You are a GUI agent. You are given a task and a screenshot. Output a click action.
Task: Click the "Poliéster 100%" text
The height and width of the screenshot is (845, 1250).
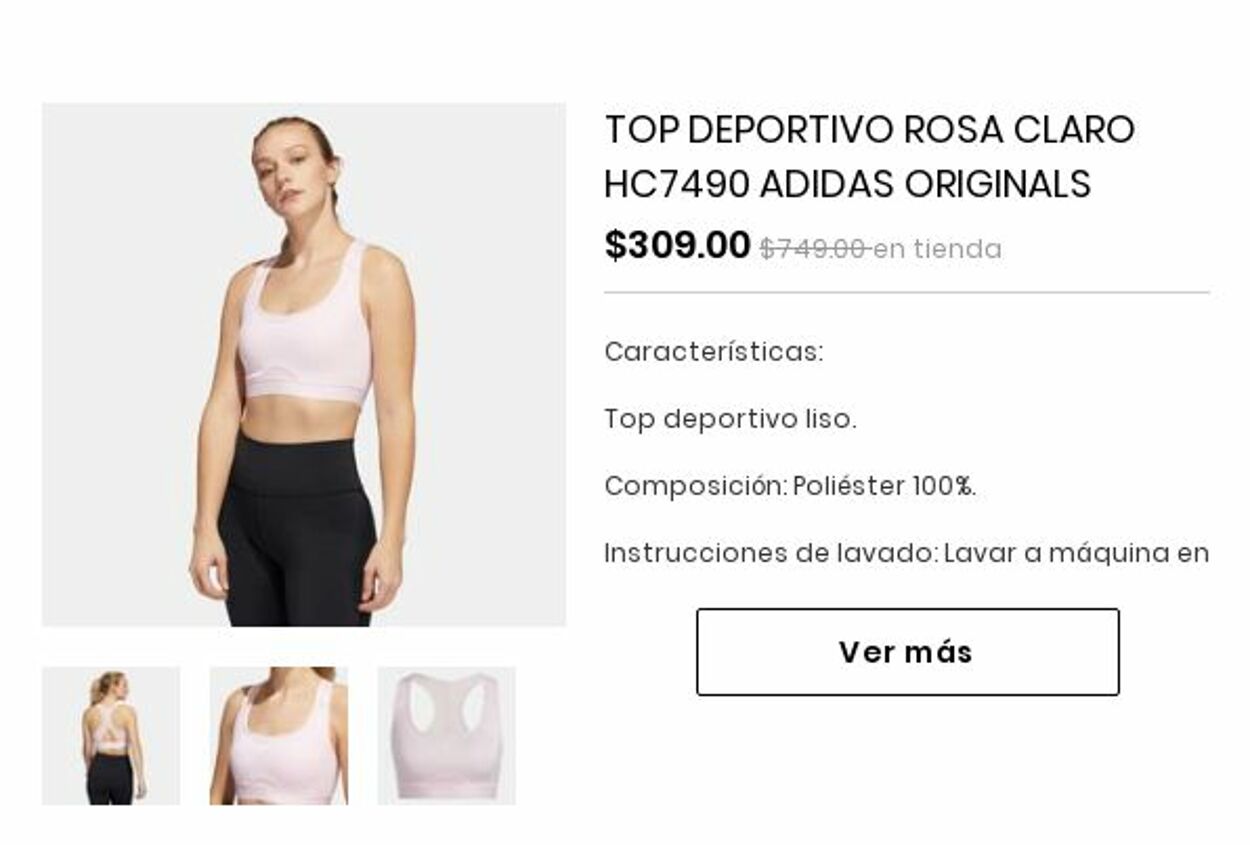[x=883, y=486]
